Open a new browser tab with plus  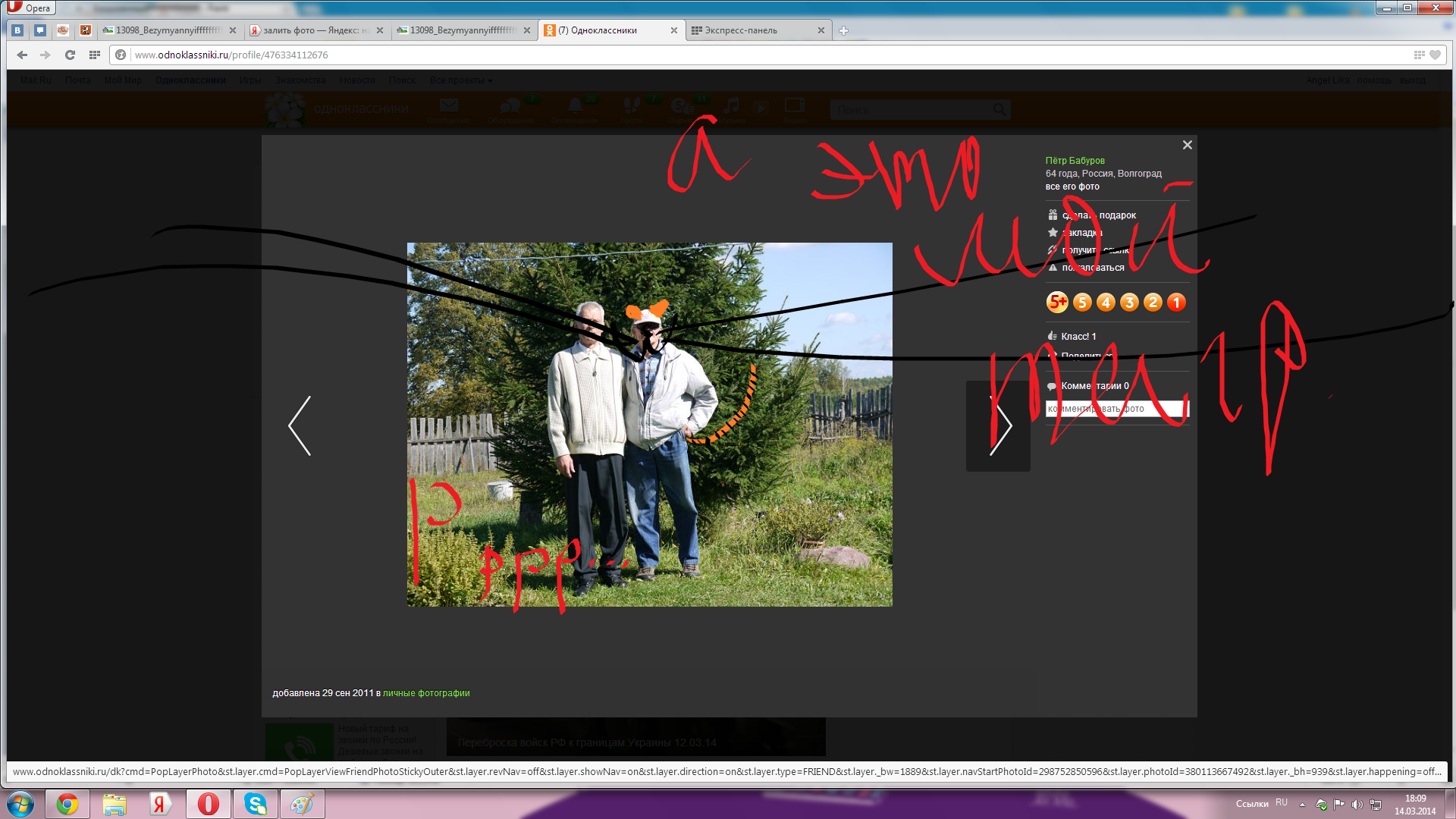tap(843, 30)
